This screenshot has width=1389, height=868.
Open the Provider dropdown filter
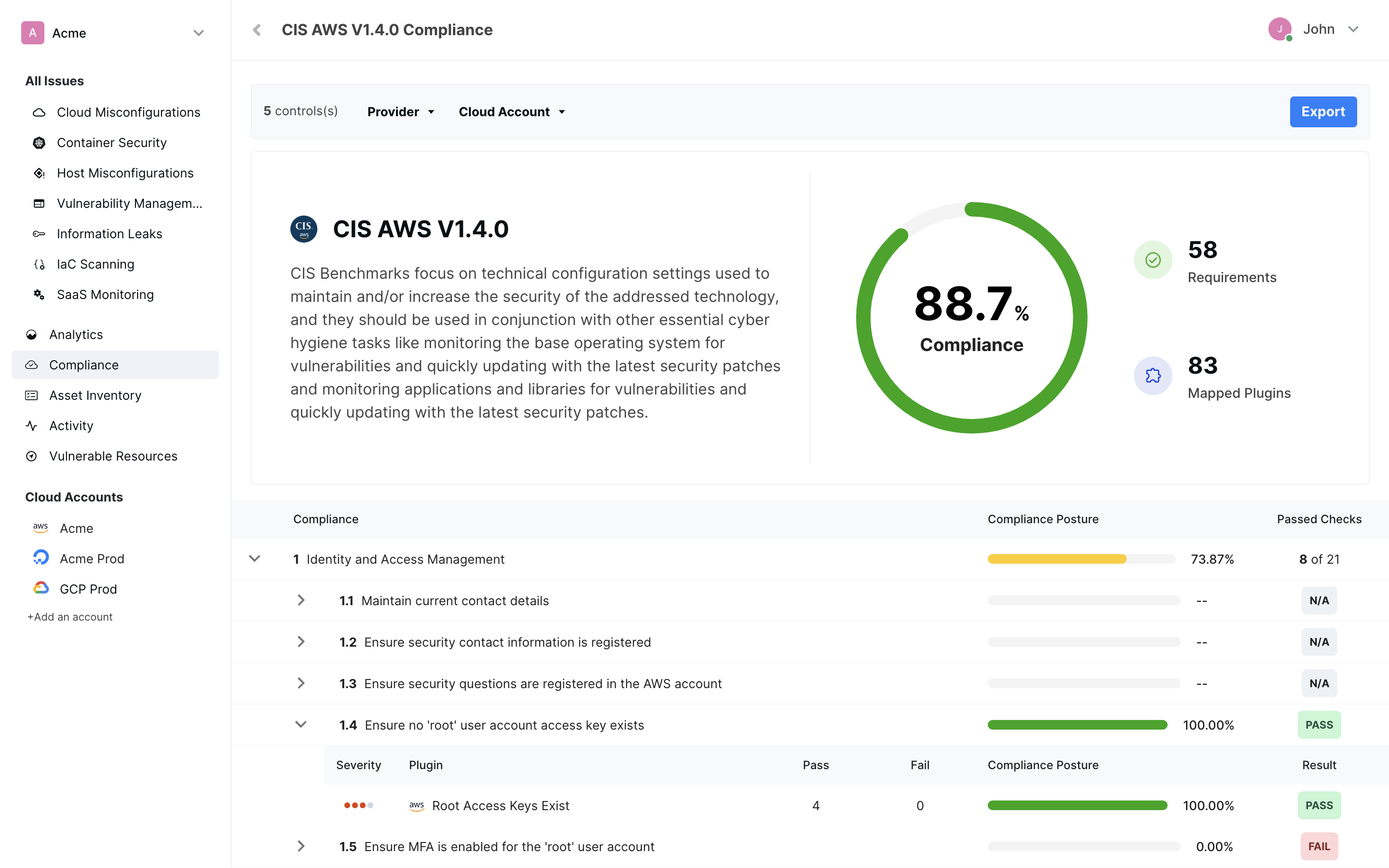tap(399, 111)
